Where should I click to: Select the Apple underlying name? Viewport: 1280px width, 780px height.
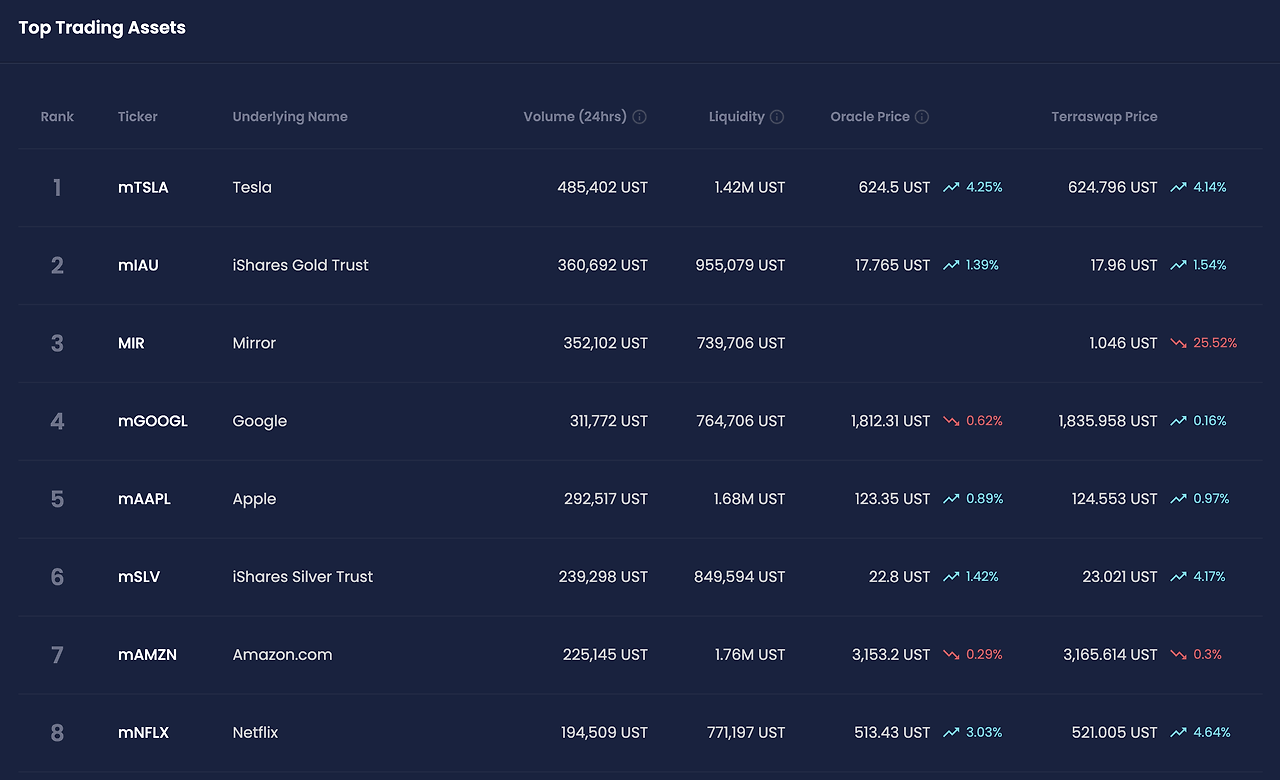click(x=254, y=499)
